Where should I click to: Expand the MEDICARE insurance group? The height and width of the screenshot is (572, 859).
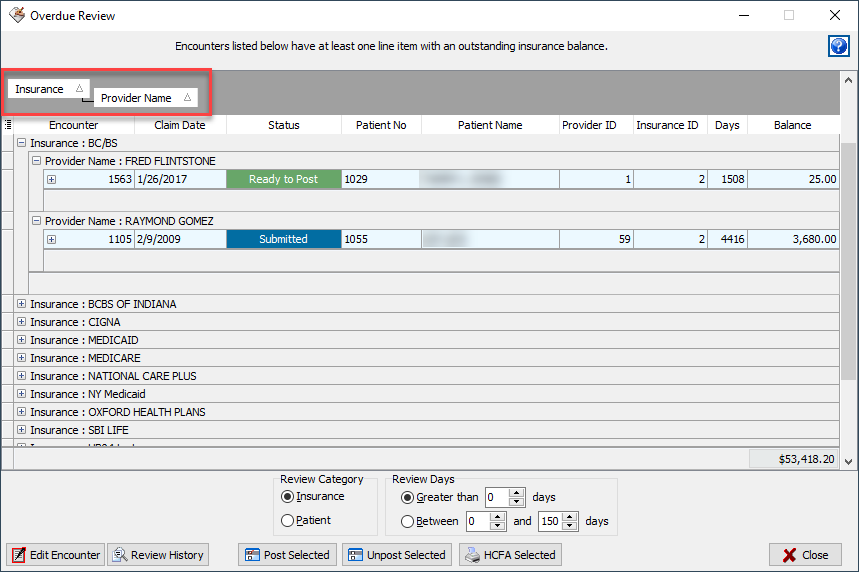click(21, 358)
